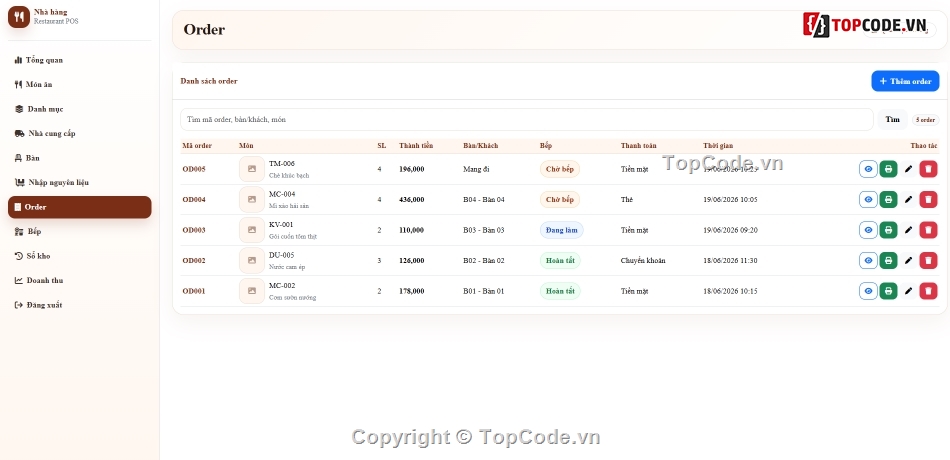Delete order OD004
Viewport: 950px width, 460px height.
(928, 199)
